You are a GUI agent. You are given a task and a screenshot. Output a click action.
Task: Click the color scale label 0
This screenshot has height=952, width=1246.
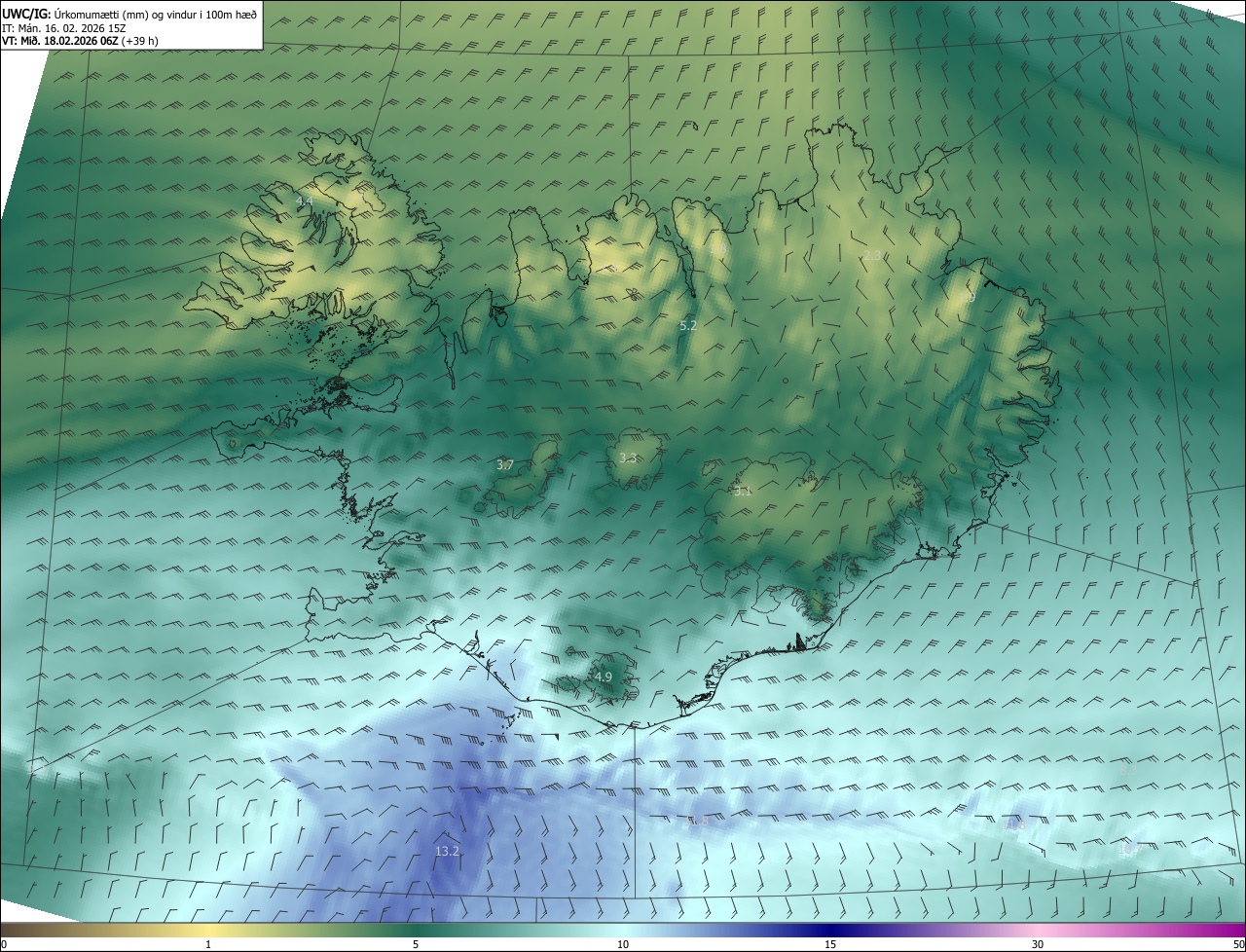tap(4, 944)
